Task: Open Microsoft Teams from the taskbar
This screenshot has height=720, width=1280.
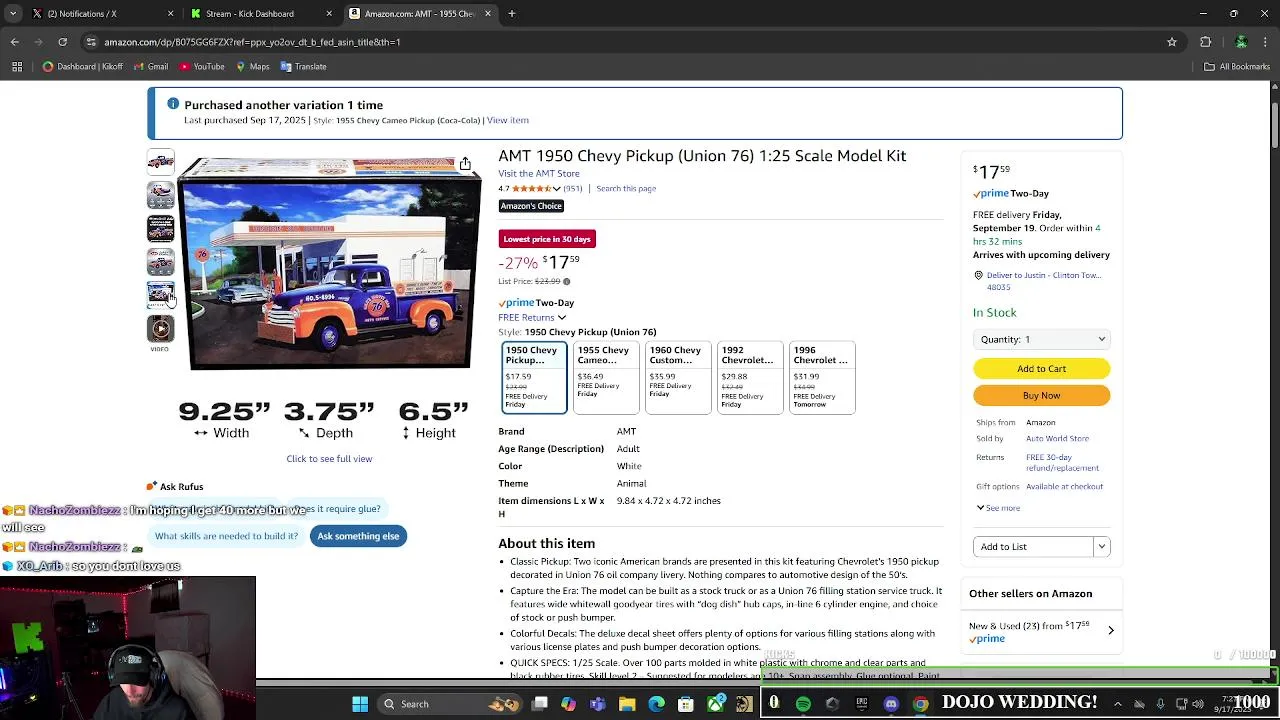Action: coord(598,704)
